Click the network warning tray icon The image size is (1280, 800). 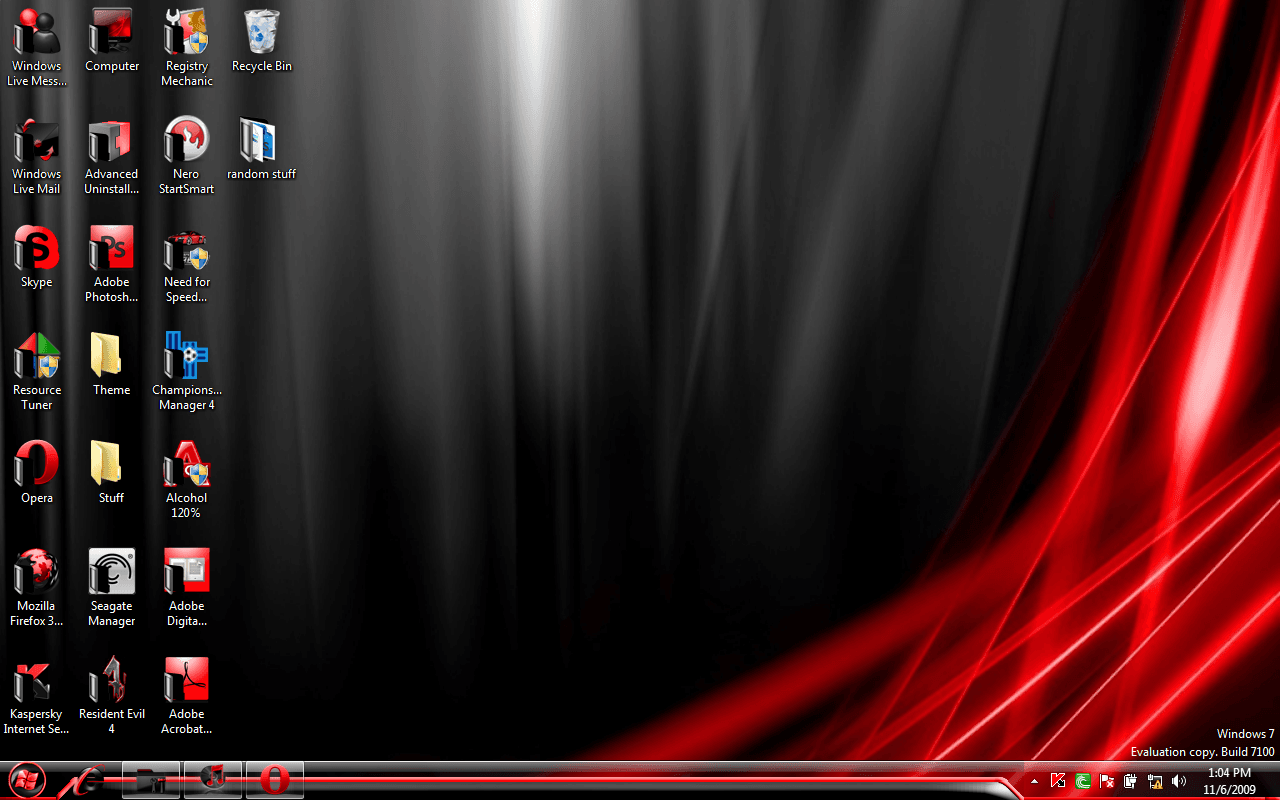click(1155, 781)
